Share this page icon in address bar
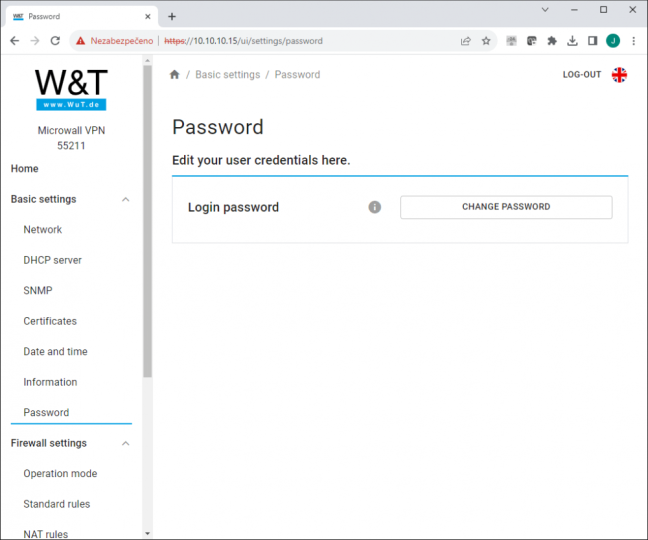This screenshot has height=540, width=648. point(466,41)
